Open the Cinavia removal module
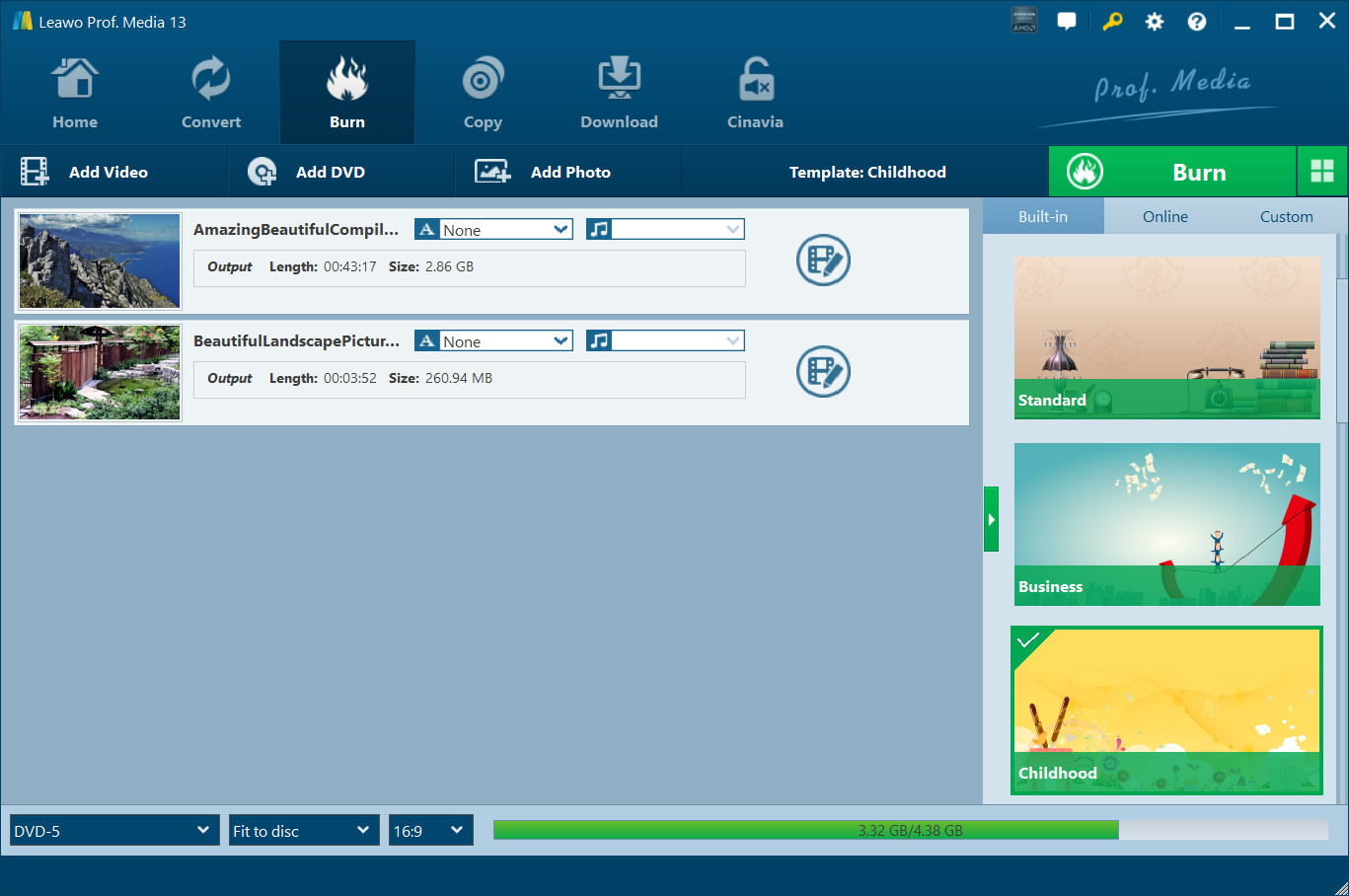 (x=755, y=94)
